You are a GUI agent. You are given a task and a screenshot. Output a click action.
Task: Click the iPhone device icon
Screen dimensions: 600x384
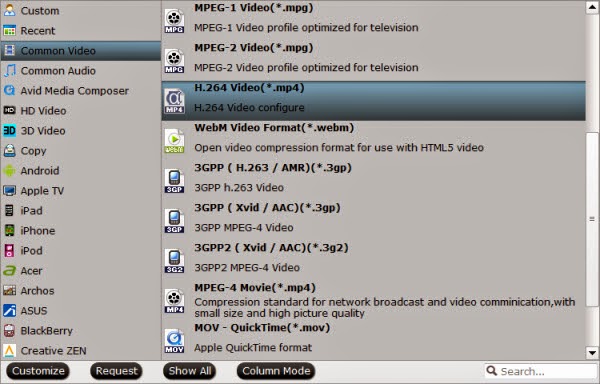[x=10, y=230]
